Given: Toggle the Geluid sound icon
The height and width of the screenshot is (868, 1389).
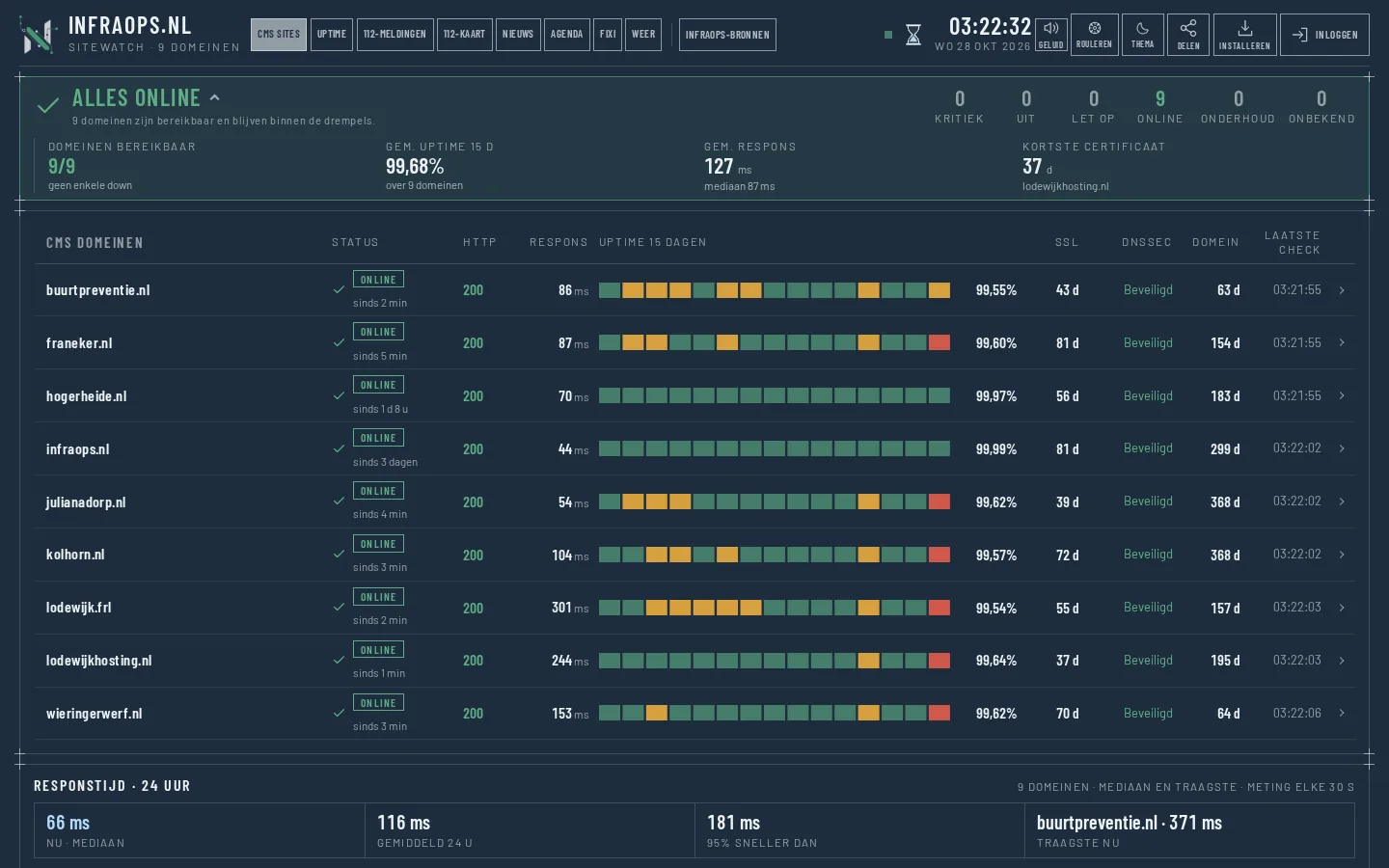Looking at the screenshot, I should (1051, 35).
